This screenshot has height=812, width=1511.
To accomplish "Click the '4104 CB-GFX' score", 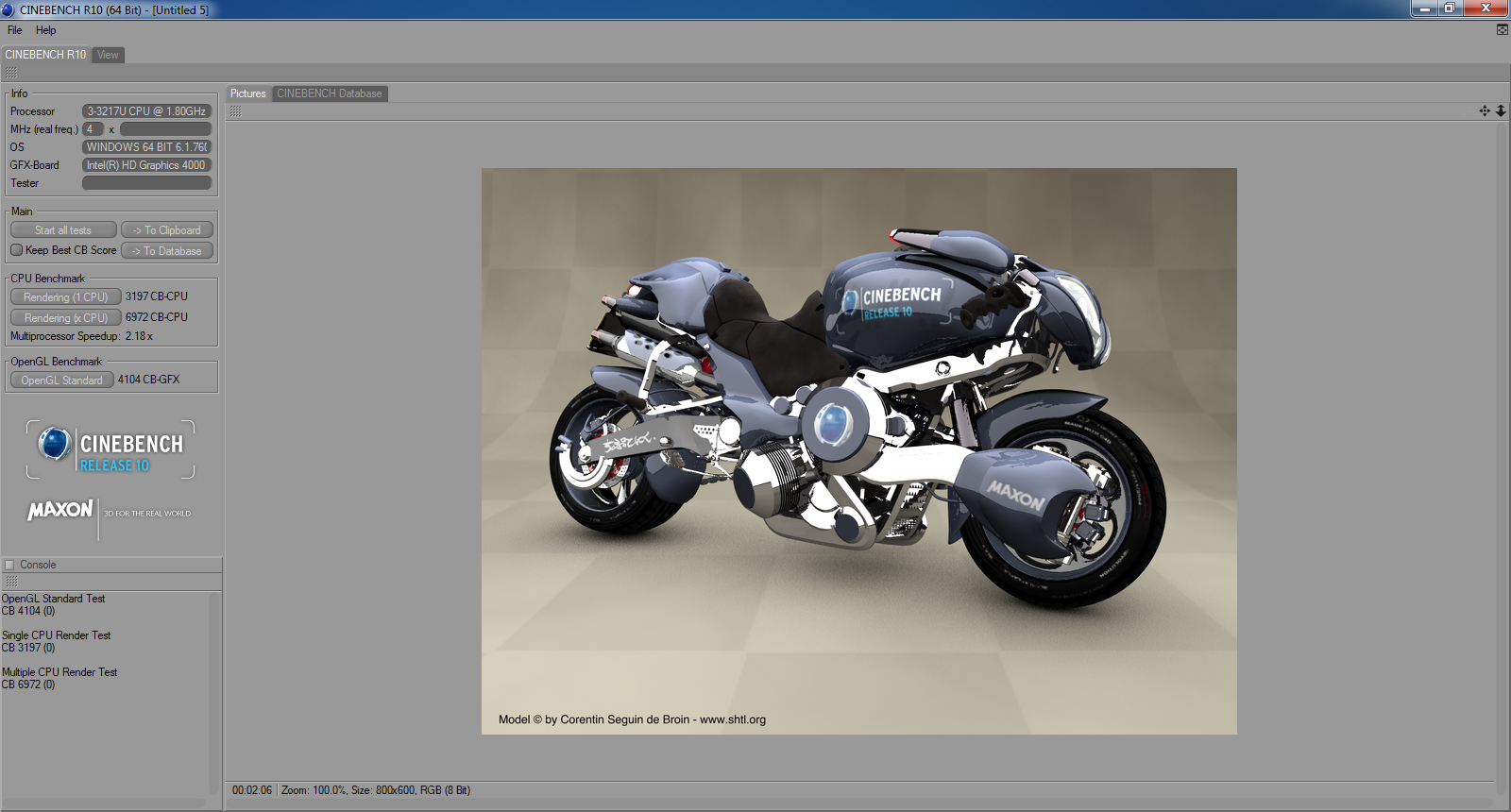I will pyautogui.click(x=148, y=380).
